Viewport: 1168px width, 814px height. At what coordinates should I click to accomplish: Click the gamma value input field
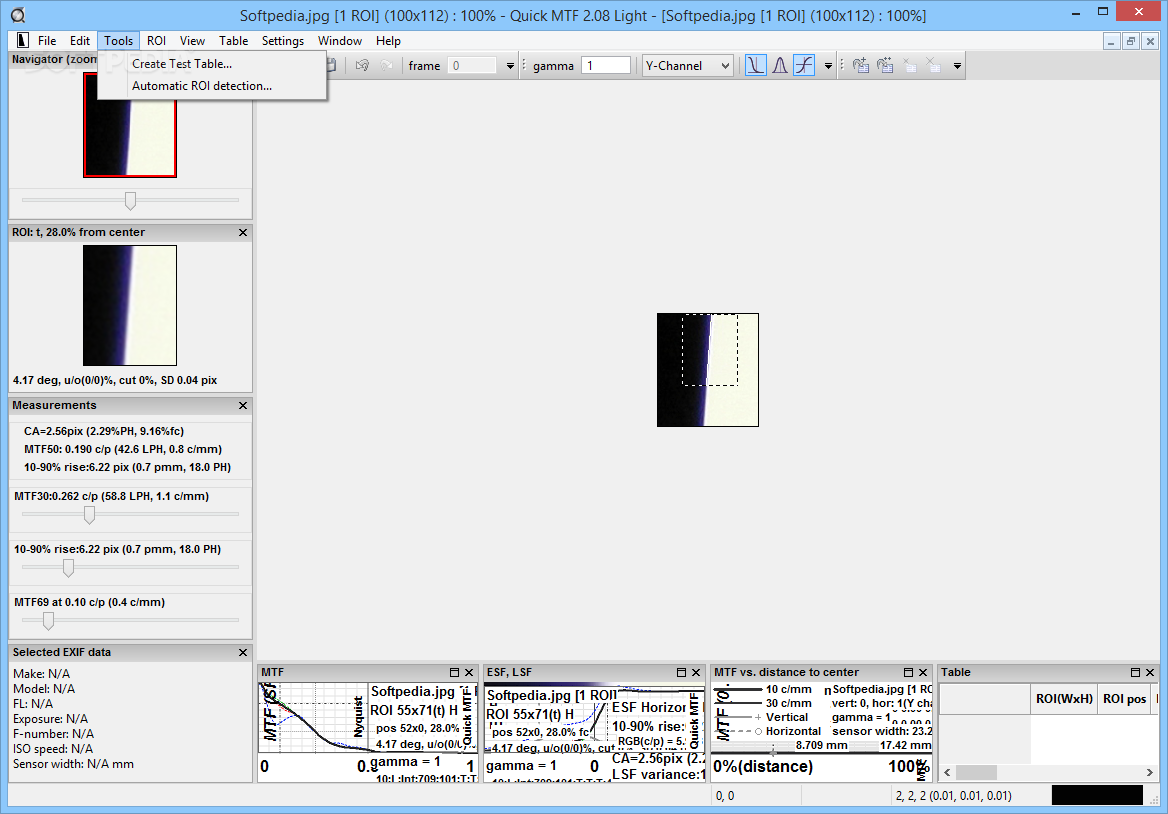pos(606,66)
